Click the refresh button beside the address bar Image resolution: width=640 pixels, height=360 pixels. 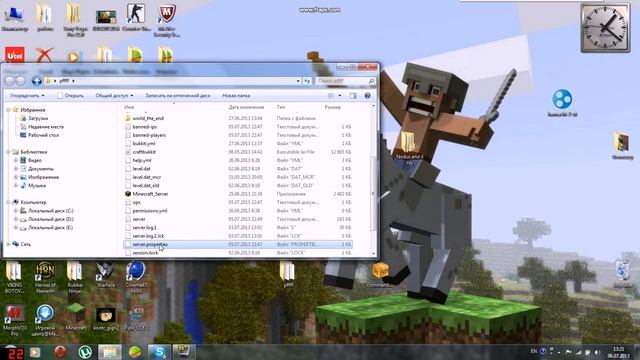307,81
